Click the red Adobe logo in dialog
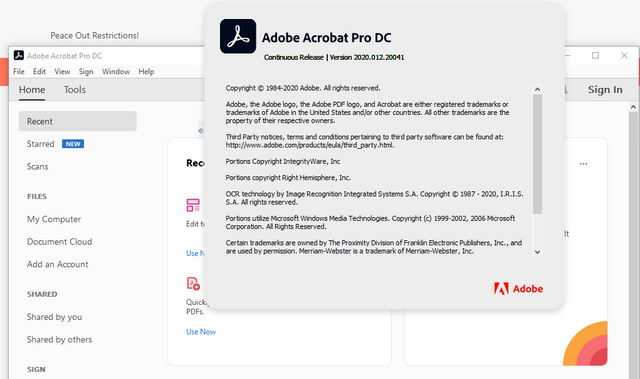 pos(518,288)
